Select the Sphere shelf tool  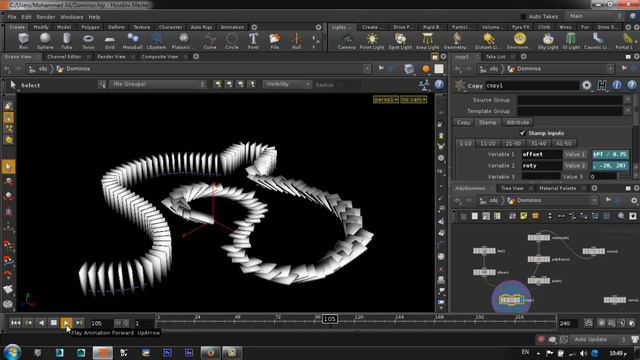tap(45, 41)
